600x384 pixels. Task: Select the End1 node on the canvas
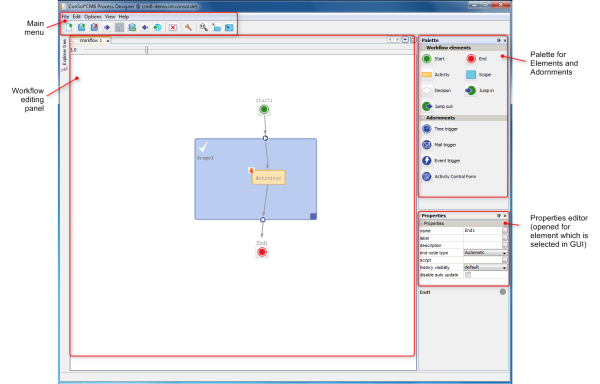(262, 252)
